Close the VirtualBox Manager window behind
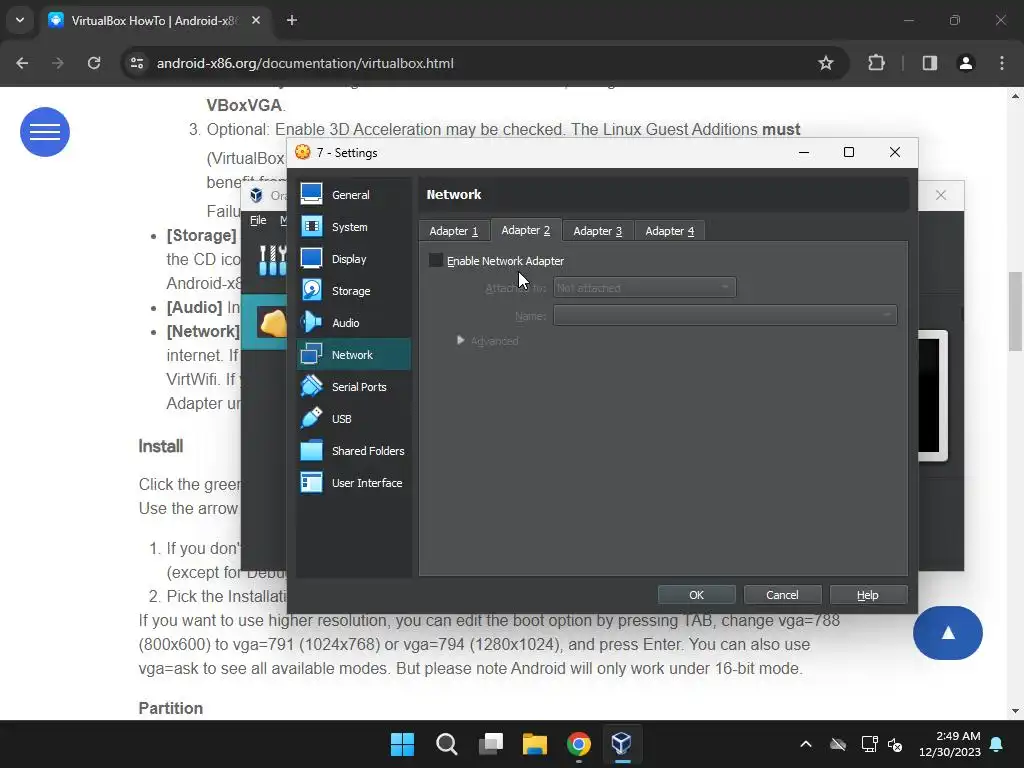The image size is (1024, 768). coord(940,195)
